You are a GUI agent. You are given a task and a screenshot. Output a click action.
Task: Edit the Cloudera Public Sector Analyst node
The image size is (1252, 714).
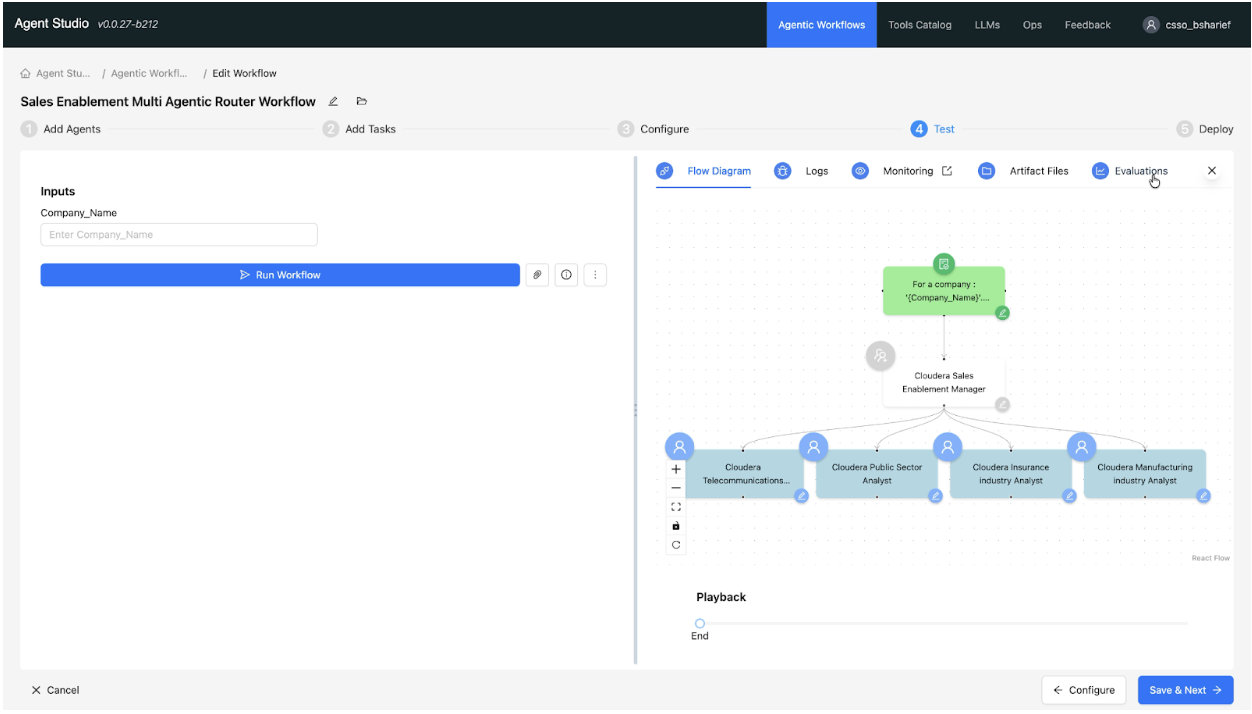coord(935,496)
